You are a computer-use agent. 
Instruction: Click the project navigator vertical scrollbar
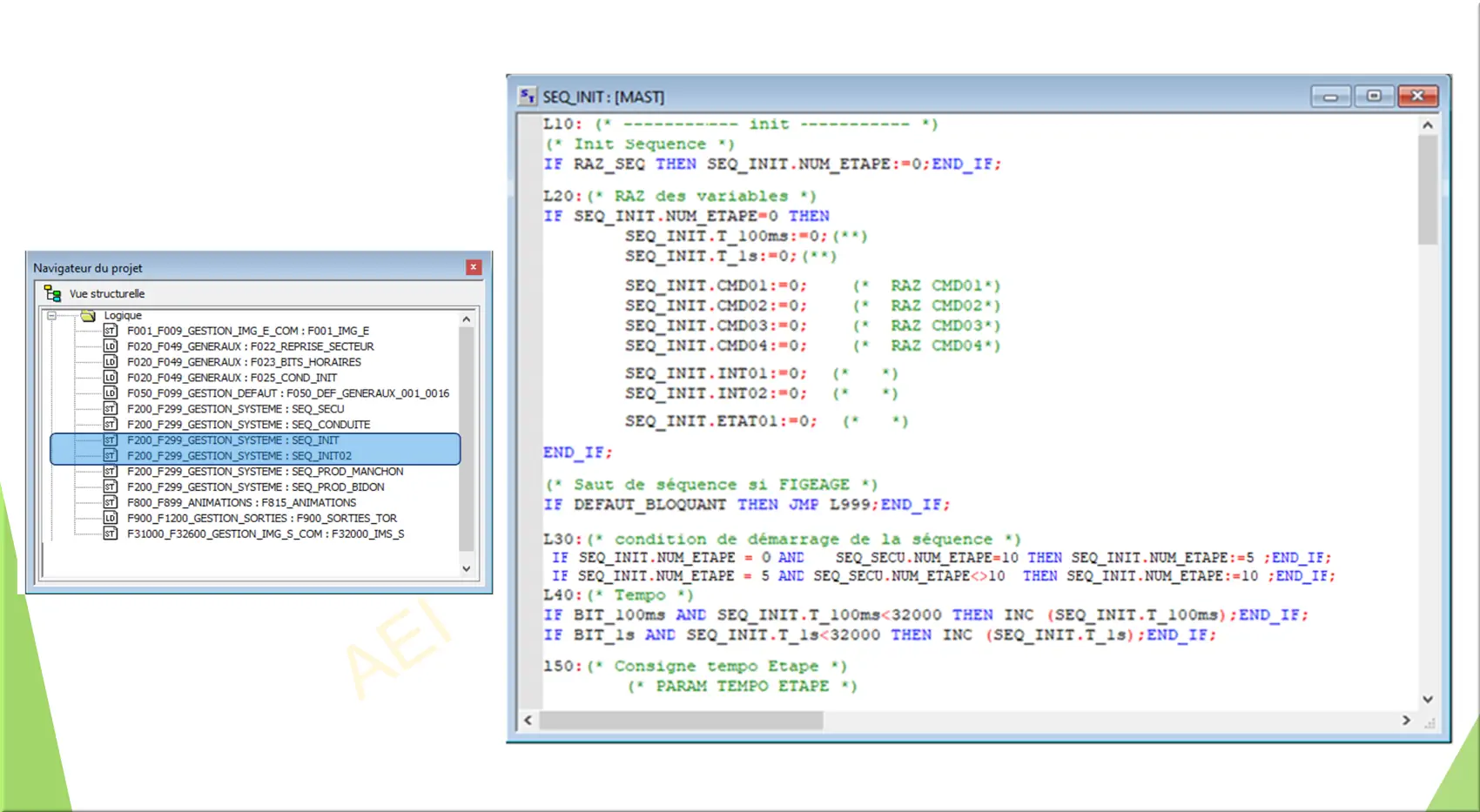(x=467, y=440)
